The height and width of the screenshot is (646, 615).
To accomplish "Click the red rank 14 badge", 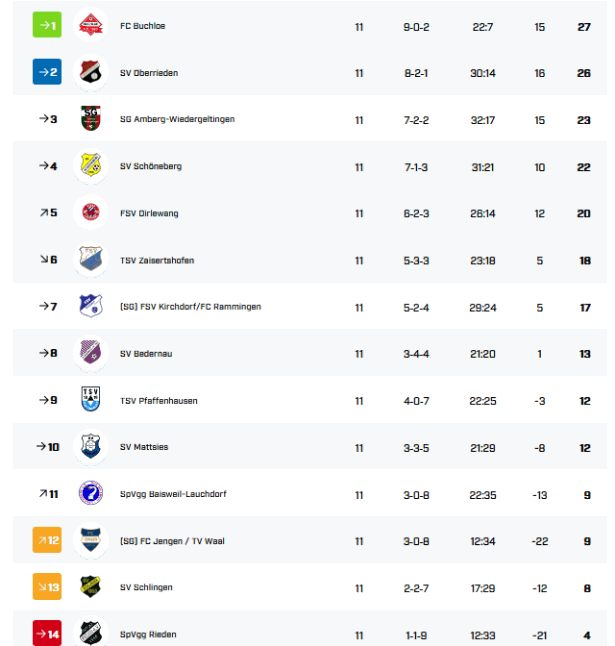I will click(48, 633).
